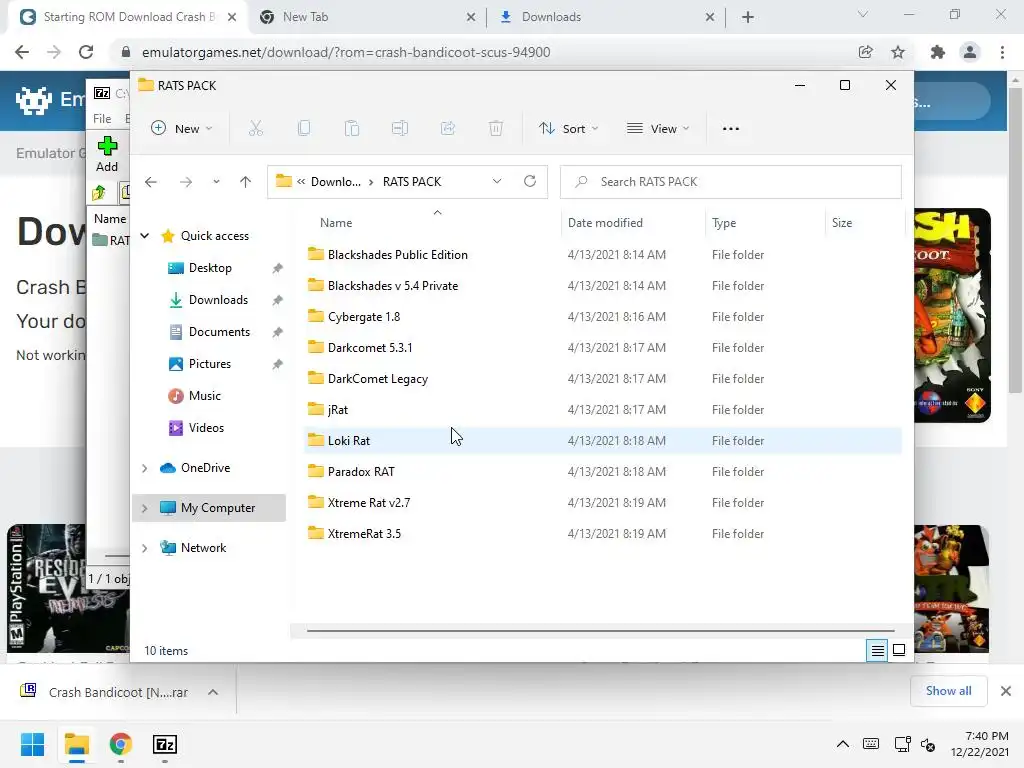Screen dimensions: 1024x768
Task: Select Pictures in the navigation pane
Action: tap(210, 364)
